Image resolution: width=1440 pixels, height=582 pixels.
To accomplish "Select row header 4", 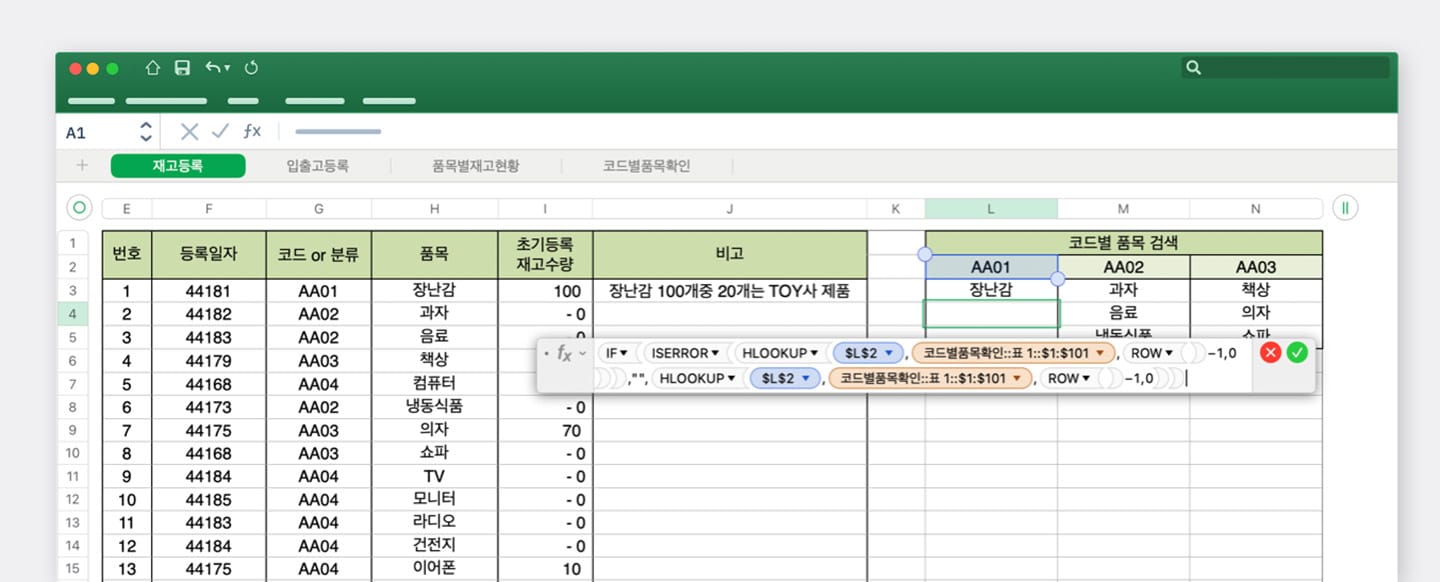I will [72, 314].
